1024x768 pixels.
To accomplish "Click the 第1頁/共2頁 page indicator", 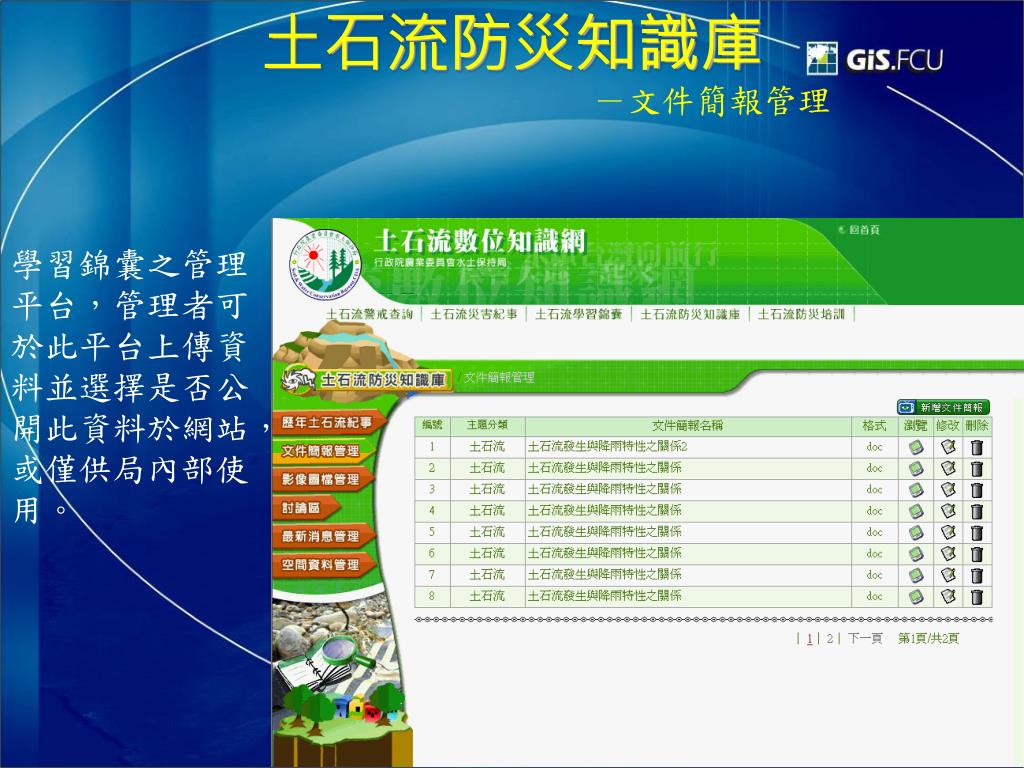I will [928, 639].
